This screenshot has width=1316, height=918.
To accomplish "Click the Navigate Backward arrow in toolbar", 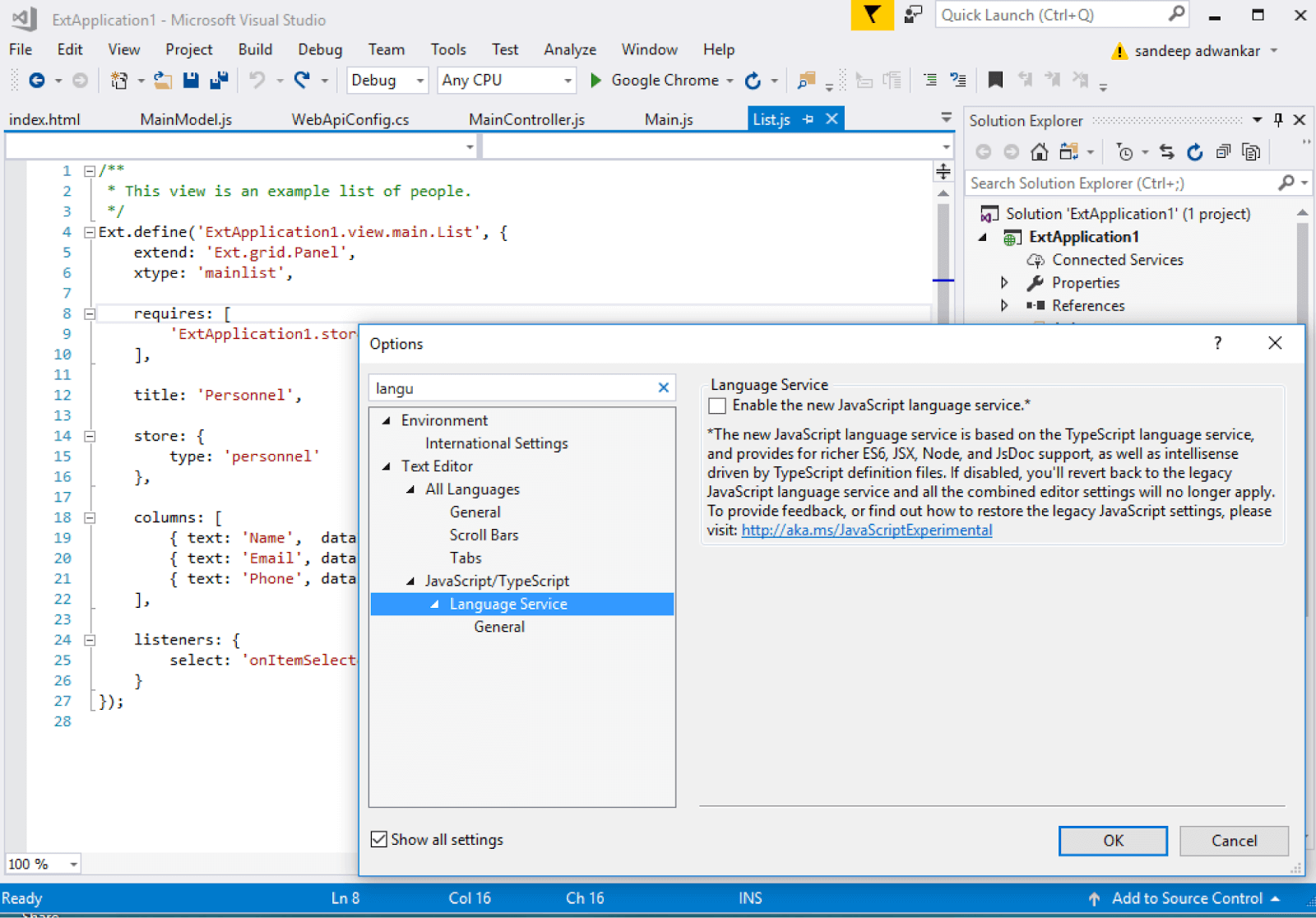I will click(36, 80).
